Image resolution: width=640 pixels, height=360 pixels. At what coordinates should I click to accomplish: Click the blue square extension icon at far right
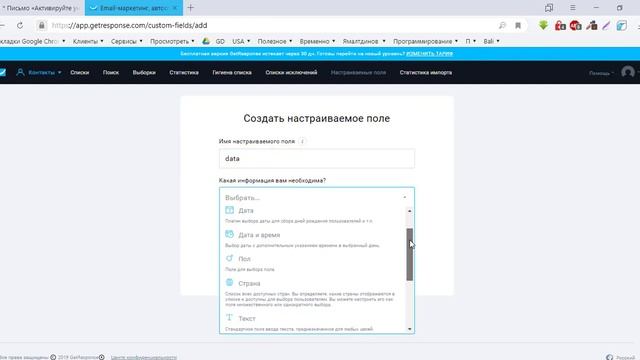(622, 25)
